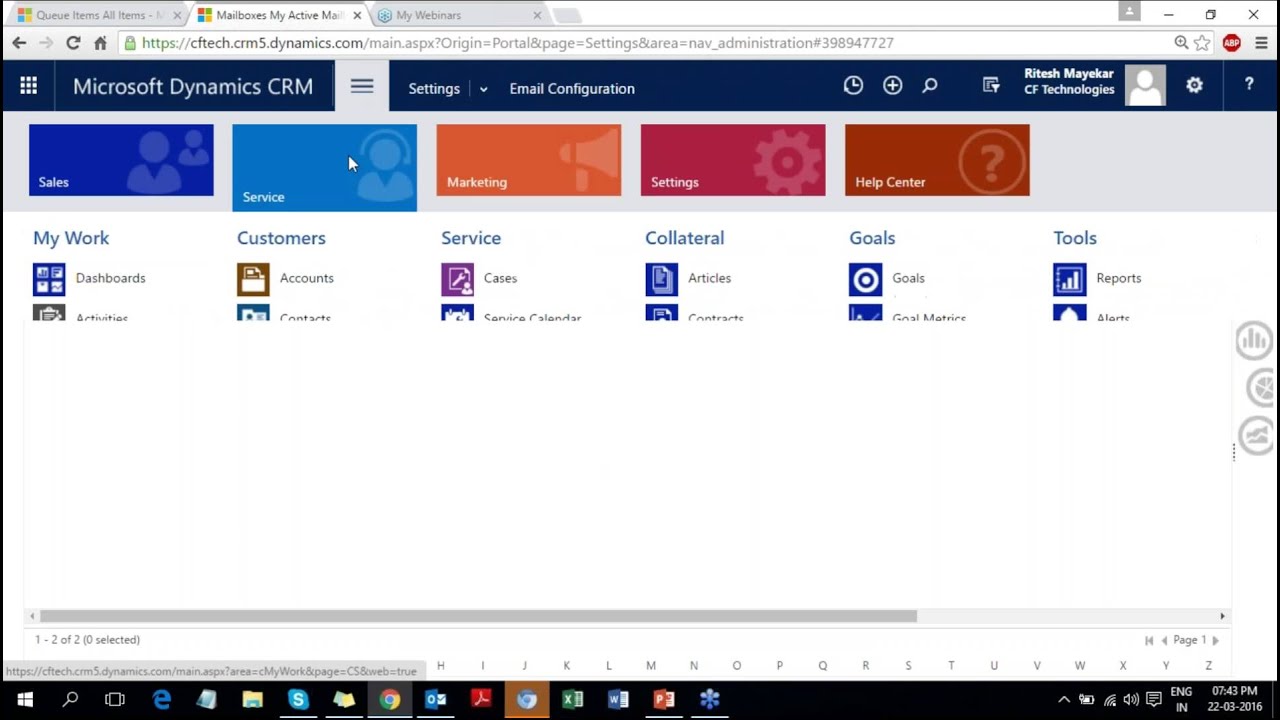Open the Cases link
This screenshot has height=720, width=1280.
tap(500, 278)
